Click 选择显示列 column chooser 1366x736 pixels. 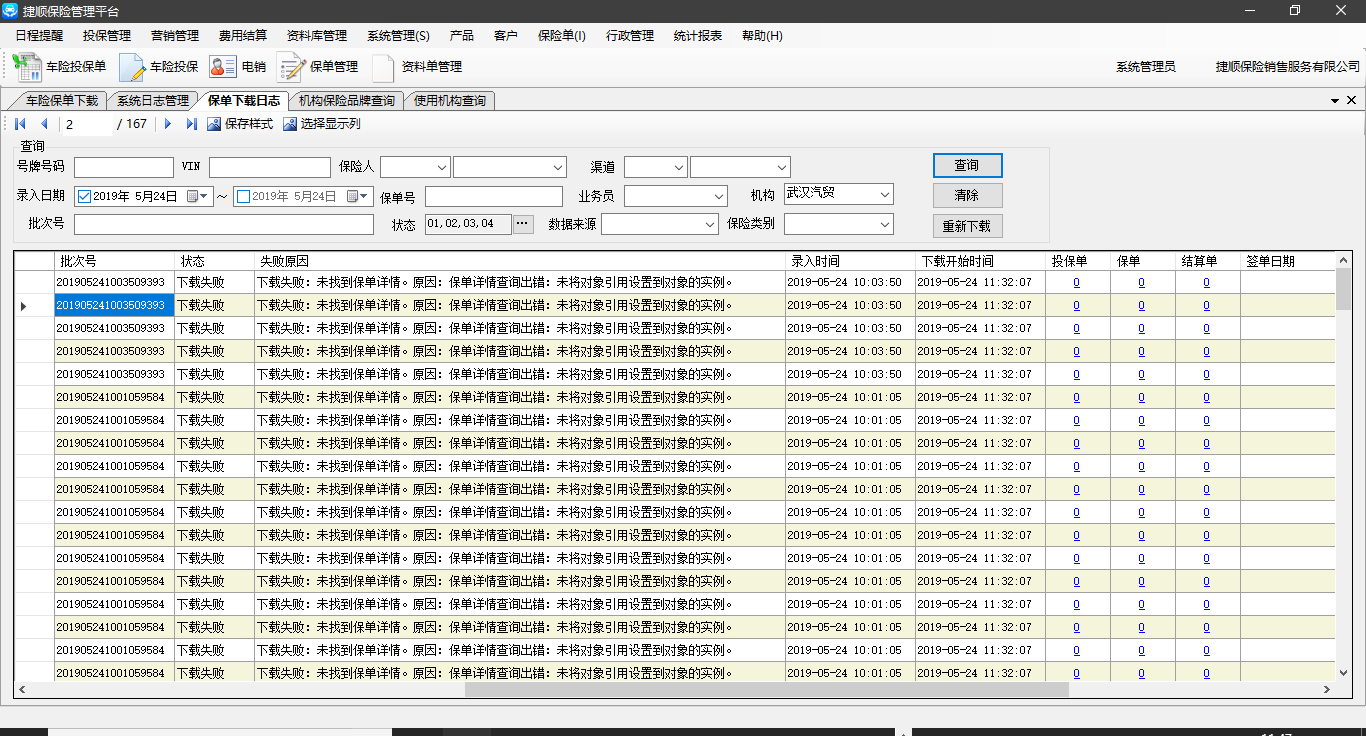[x=290, y=124]
